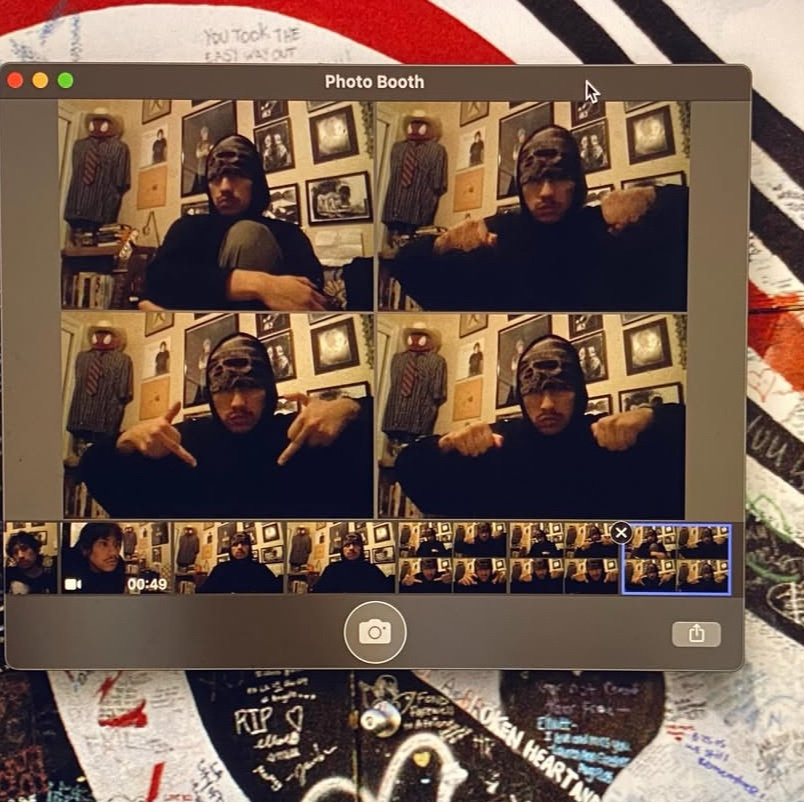Select the 4-up thumbnail left of the highlighted one
This screenshot has height=804, width=804.
pyautogui.click(x=563, y=558)
